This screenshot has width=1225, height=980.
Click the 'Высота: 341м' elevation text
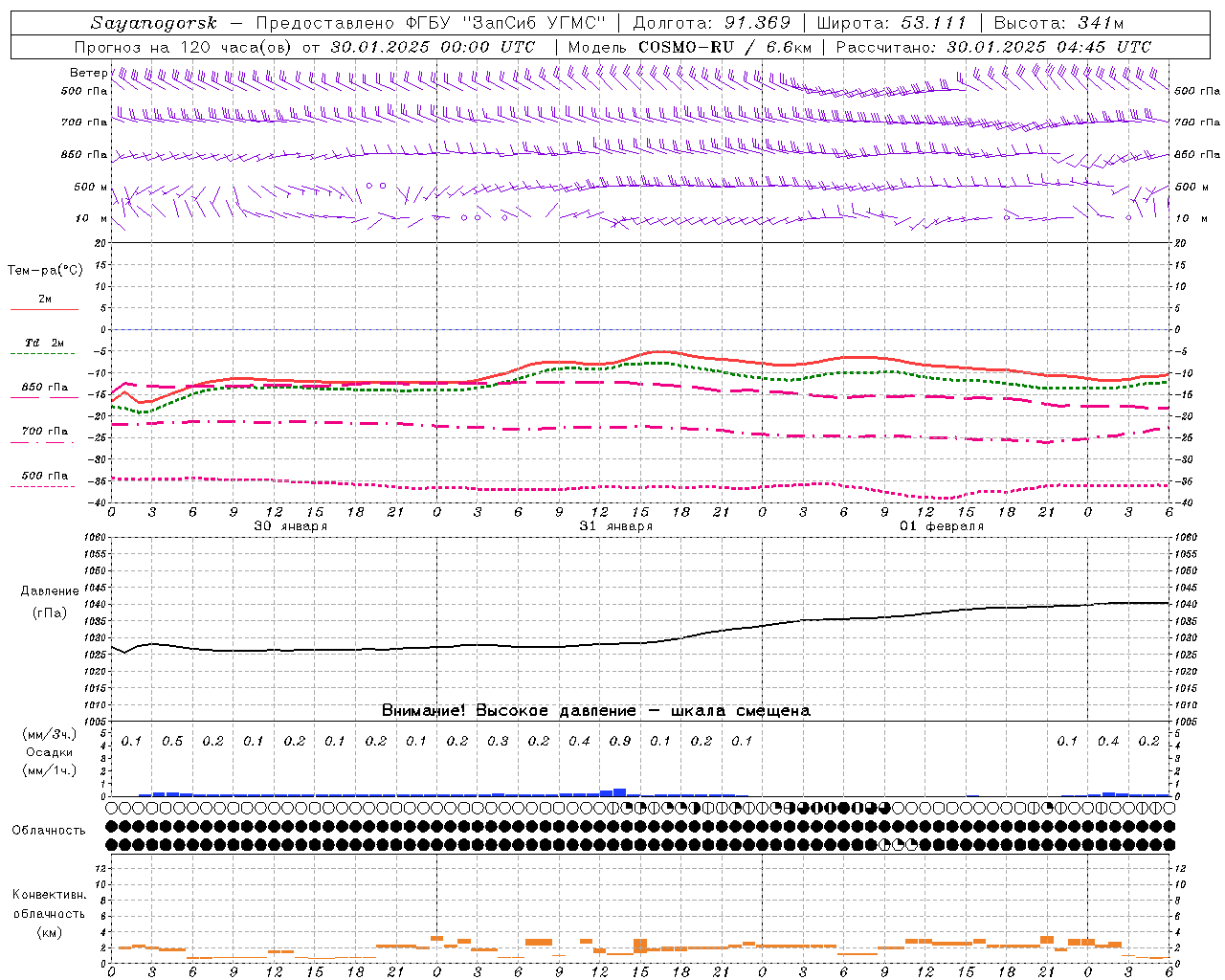pos(1058,23)
